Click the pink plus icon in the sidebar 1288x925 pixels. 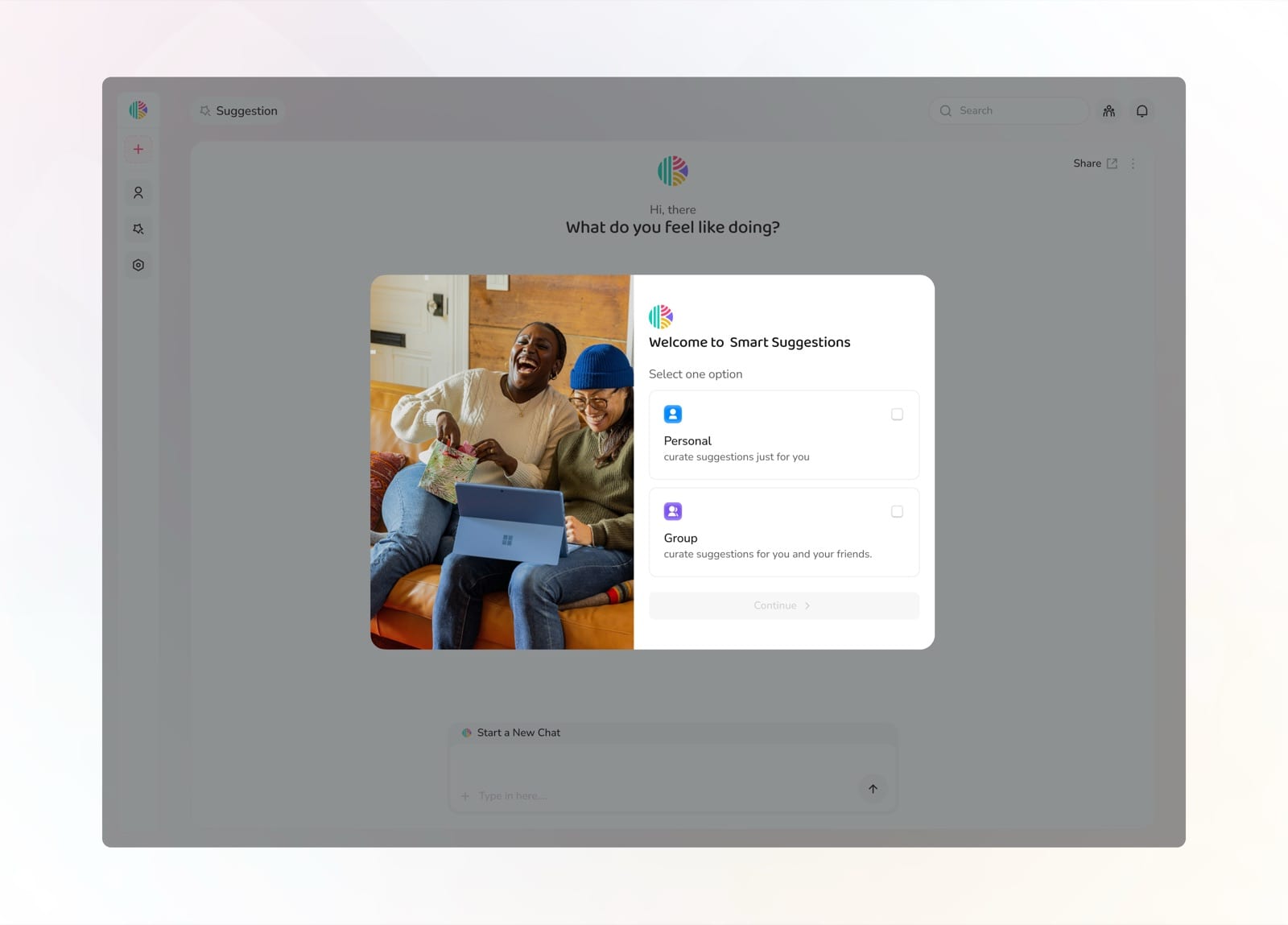tap(138, 149)
